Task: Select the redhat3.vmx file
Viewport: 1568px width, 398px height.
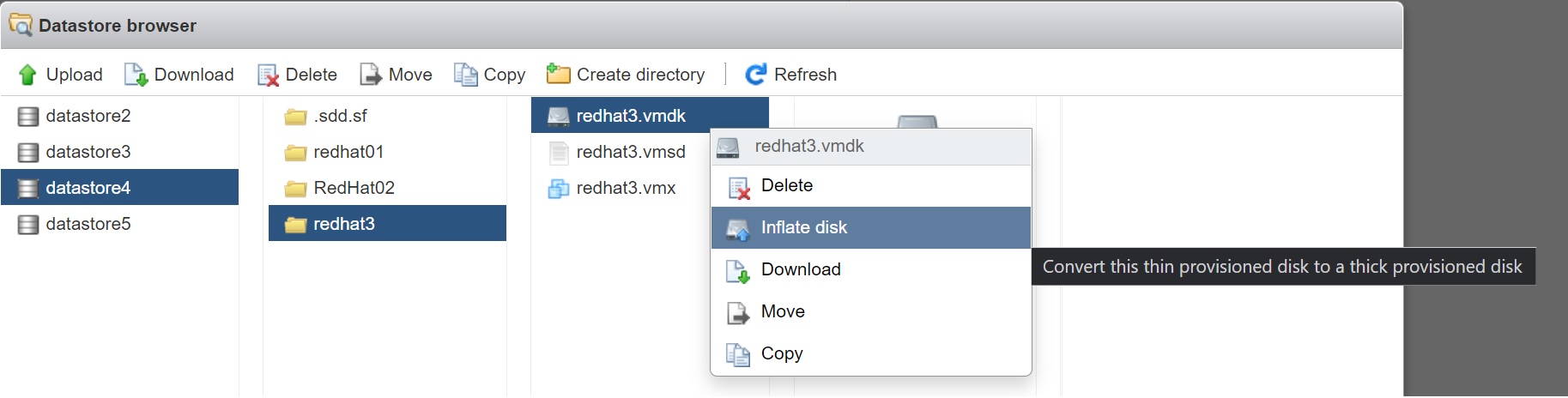Action: [625, 188]
